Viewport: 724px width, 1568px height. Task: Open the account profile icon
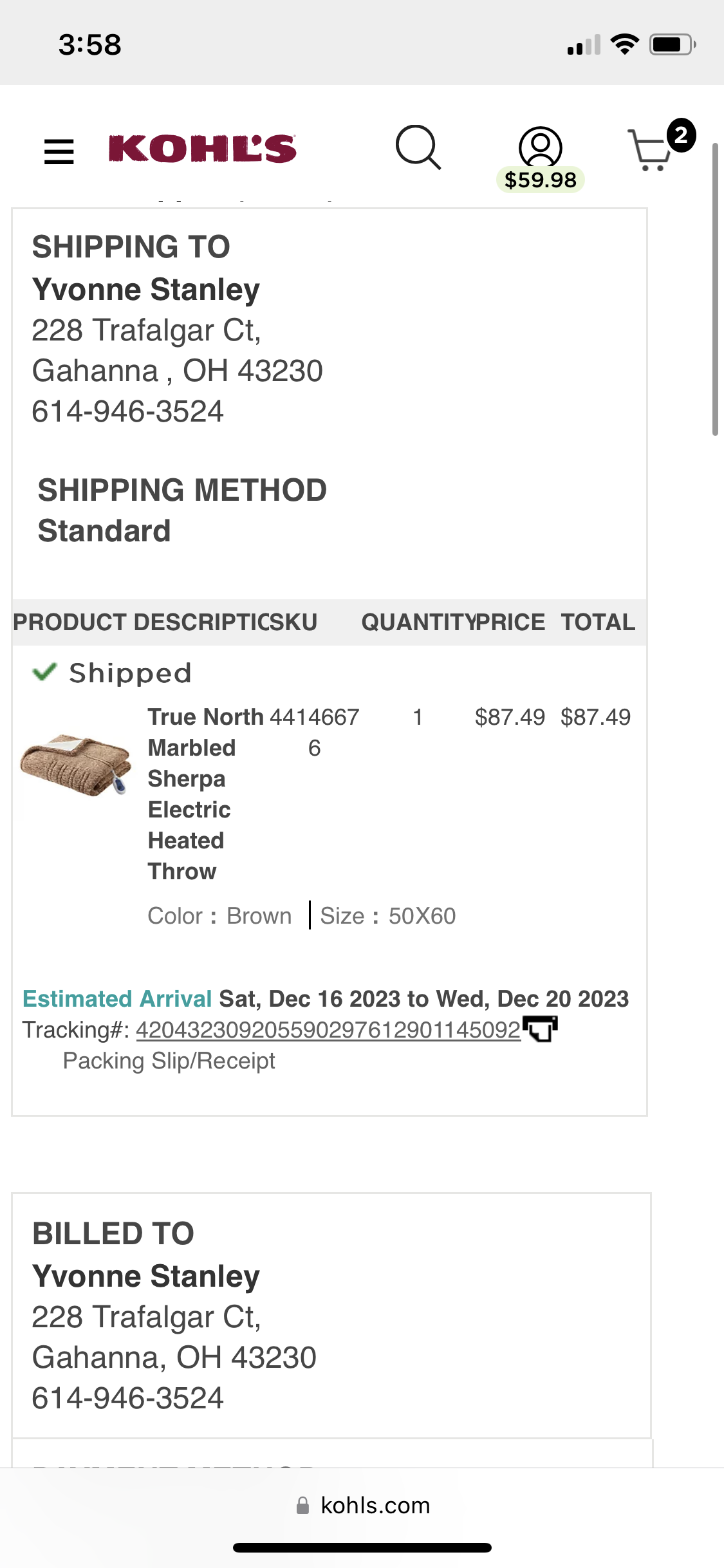[x=541, y=147]
